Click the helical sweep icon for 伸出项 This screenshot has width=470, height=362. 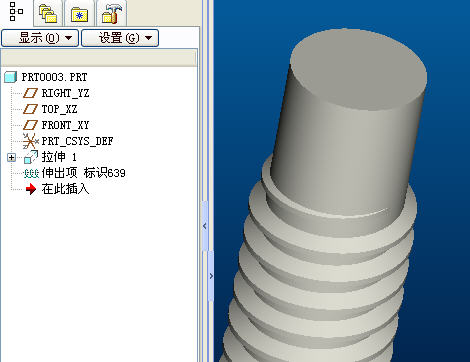(x=31, y=173)
